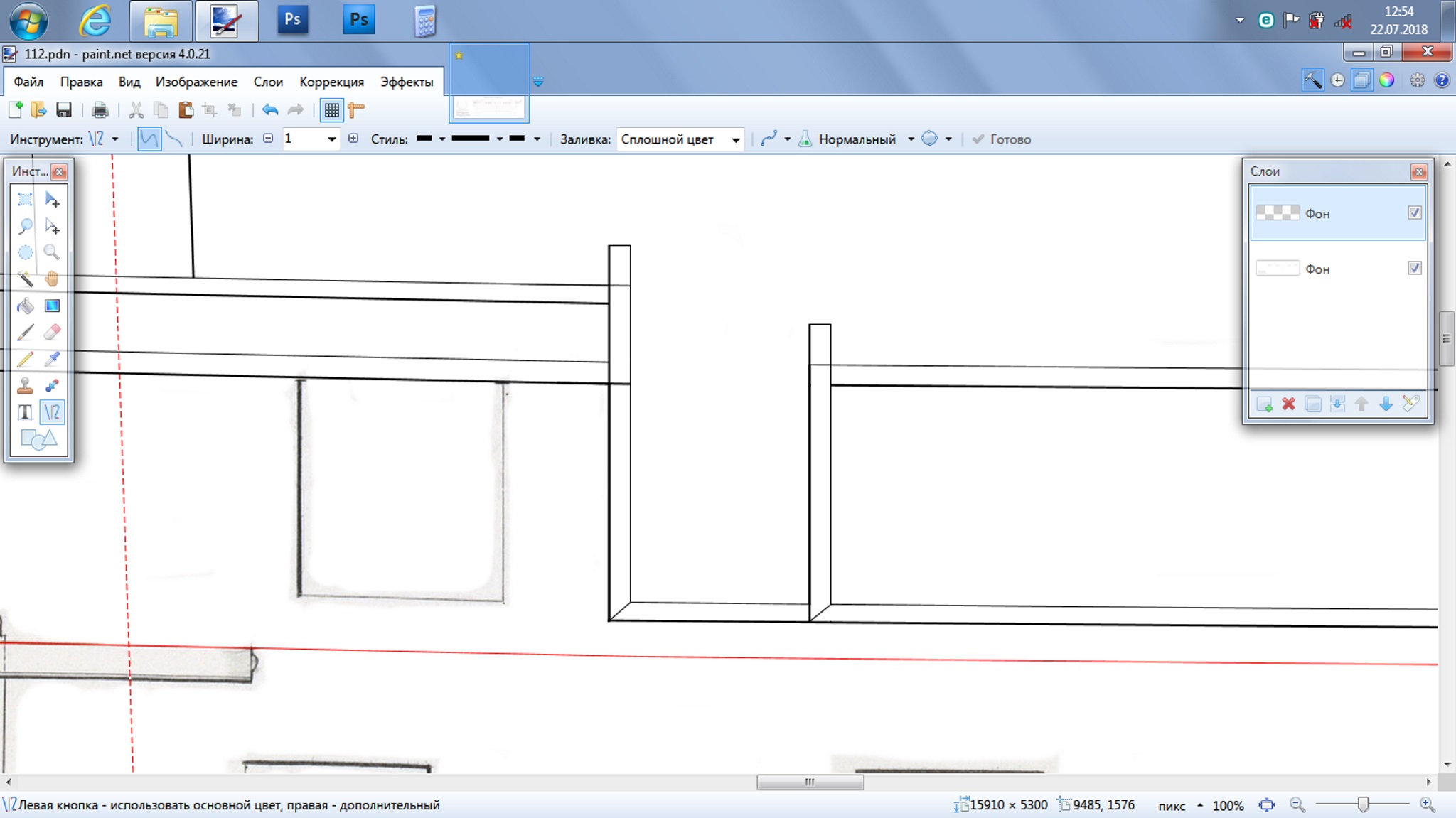The height and width of the screenshot is (818, 1456).
Task: Select the Magic Wand tool
Action: click(x=25, y=279)
